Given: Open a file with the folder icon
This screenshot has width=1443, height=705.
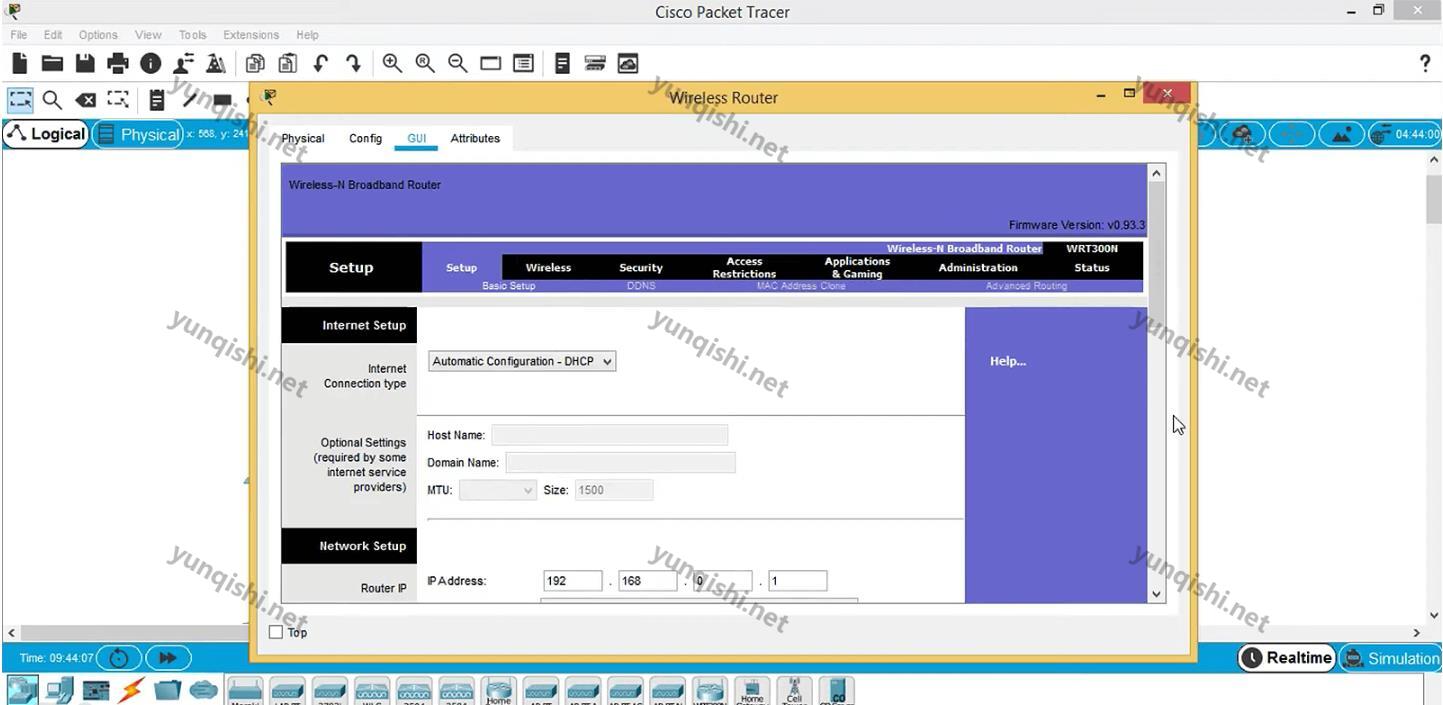Looking at the screenshot, I should click(52, 63).
